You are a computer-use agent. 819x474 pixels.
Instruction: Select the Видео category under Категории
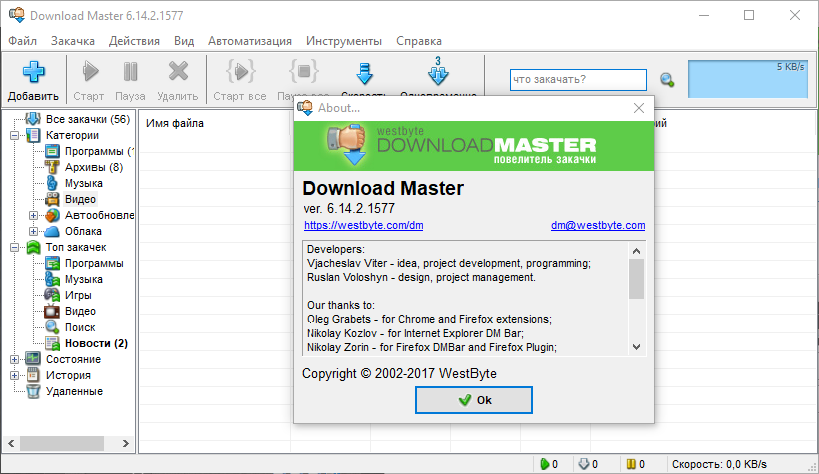click(80, 199)
